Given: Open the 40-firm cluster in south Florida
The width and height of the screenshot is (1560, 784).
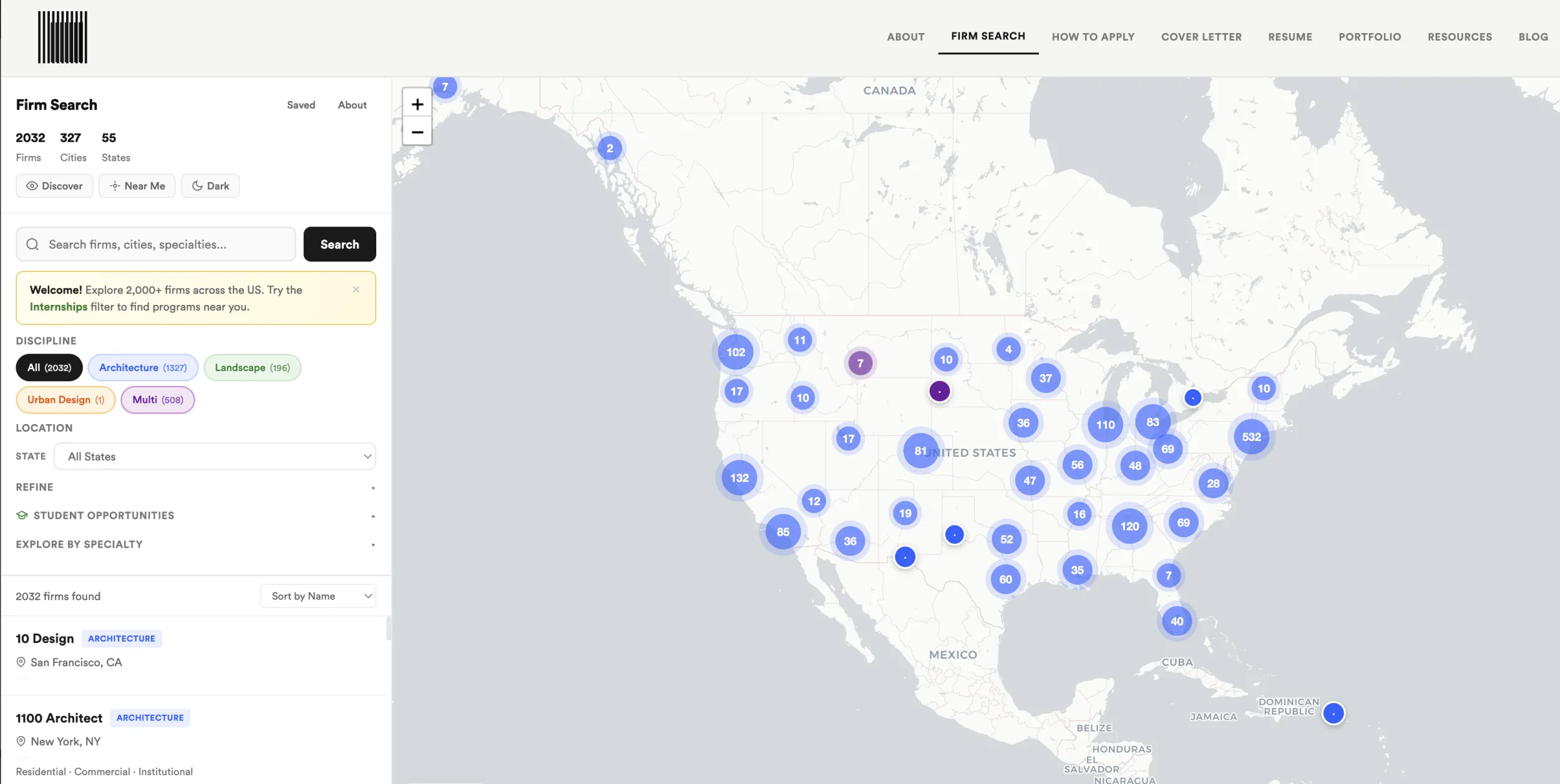Looking at the screenshot, I should (1177, 621).
